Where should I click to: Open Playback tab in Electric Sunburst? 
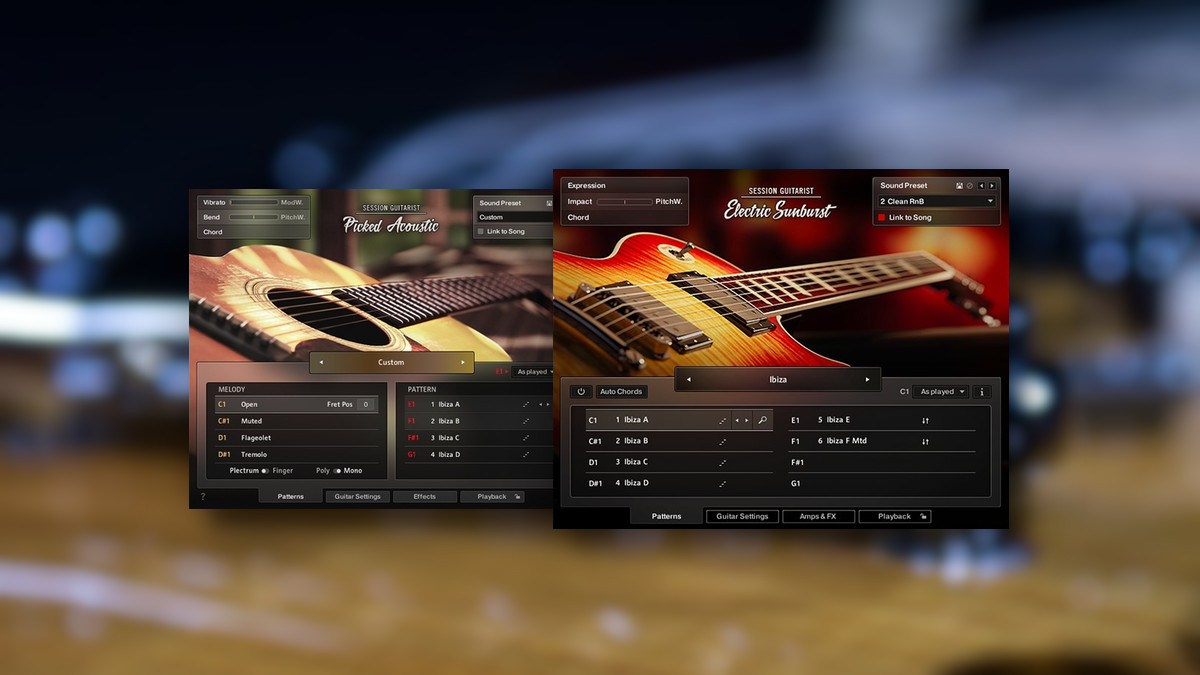pyautogui.click(x=895, y=516)
